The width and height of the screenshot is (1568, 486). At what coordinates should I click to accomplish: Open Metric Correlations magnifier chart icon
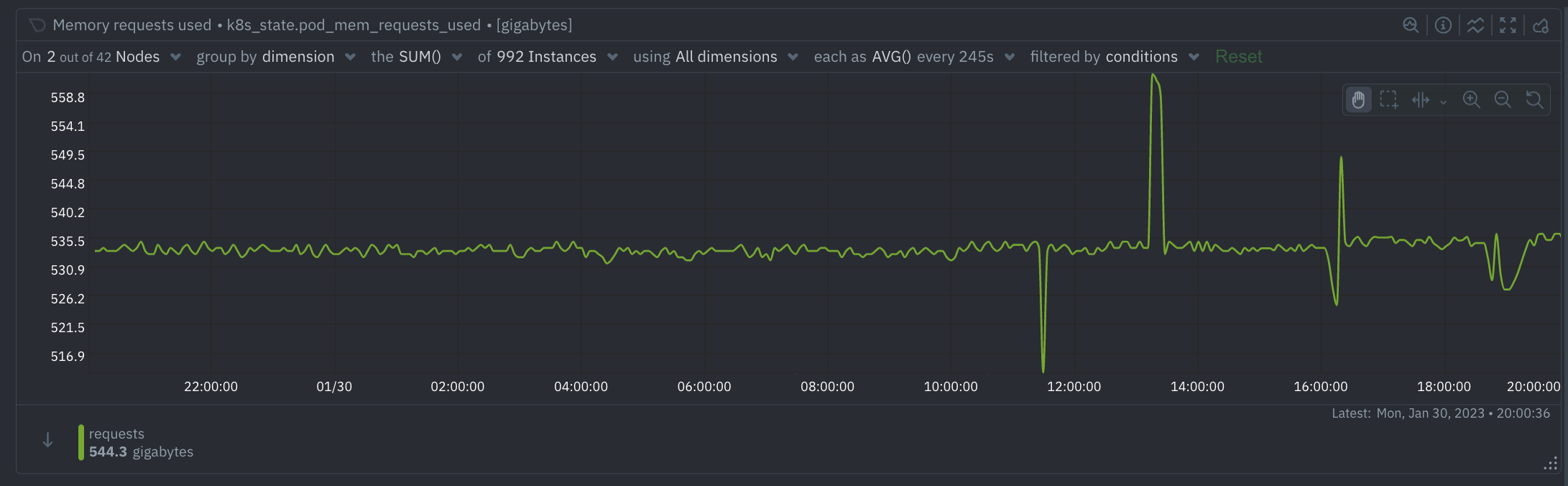point(1411,25)
